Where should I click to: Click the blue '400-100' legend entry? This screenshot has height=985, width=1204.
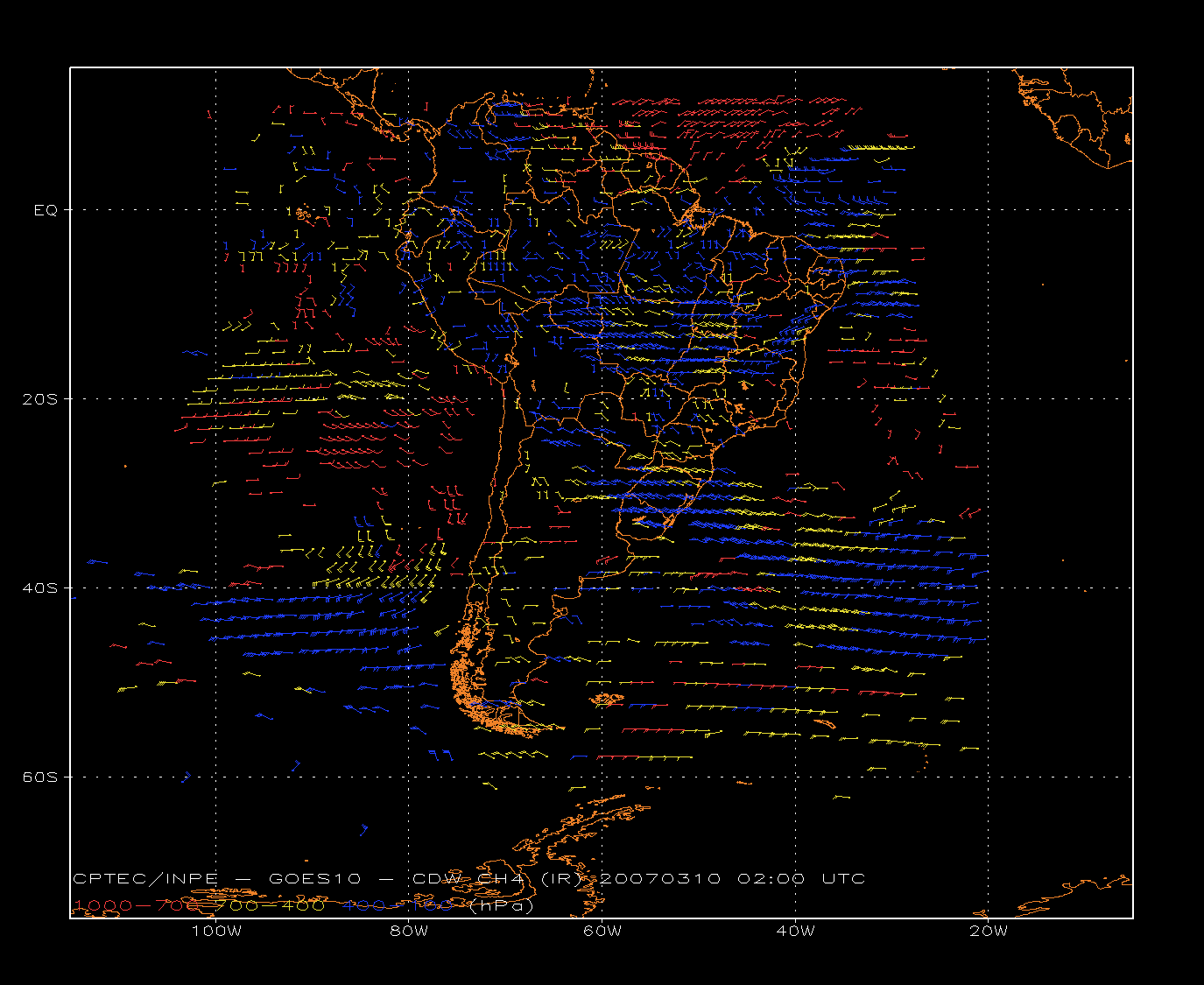coord(398,905)
